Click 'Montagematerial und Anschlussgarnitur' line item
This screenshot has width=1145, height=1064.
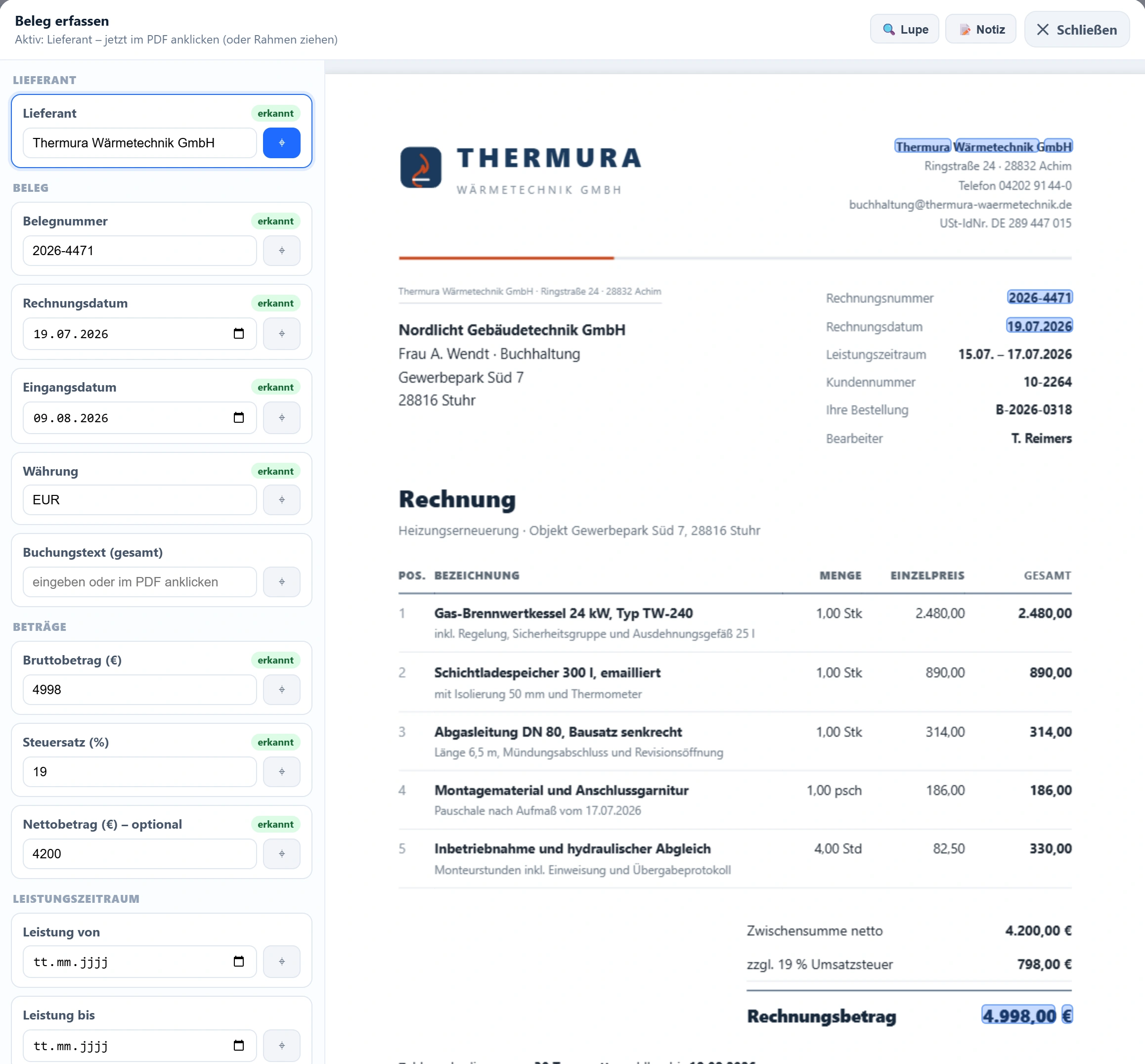click(561, 790)
